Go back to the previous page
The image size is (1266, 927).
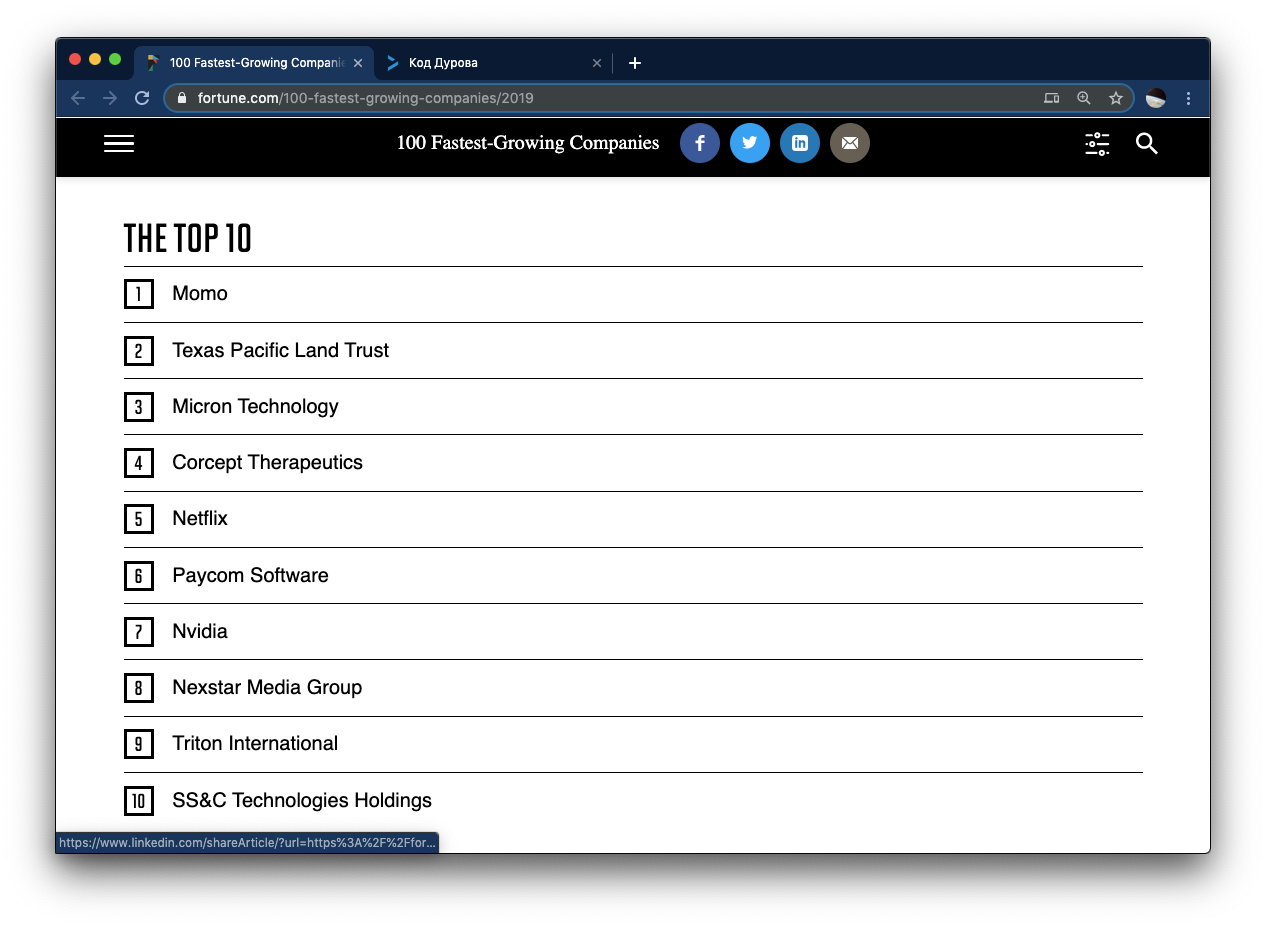pos(78,98)
